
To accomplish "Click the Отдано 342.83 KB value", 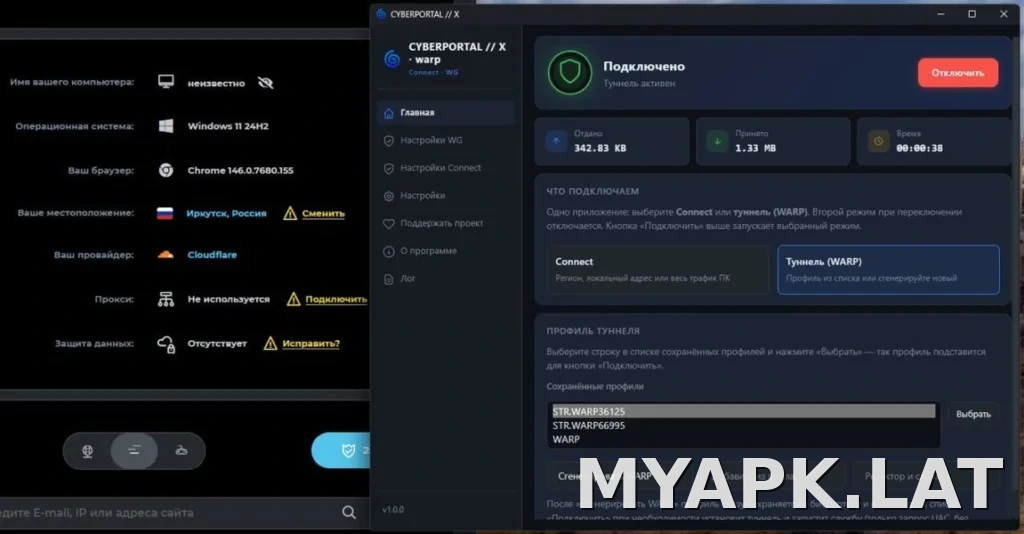I will coord(600,148).
